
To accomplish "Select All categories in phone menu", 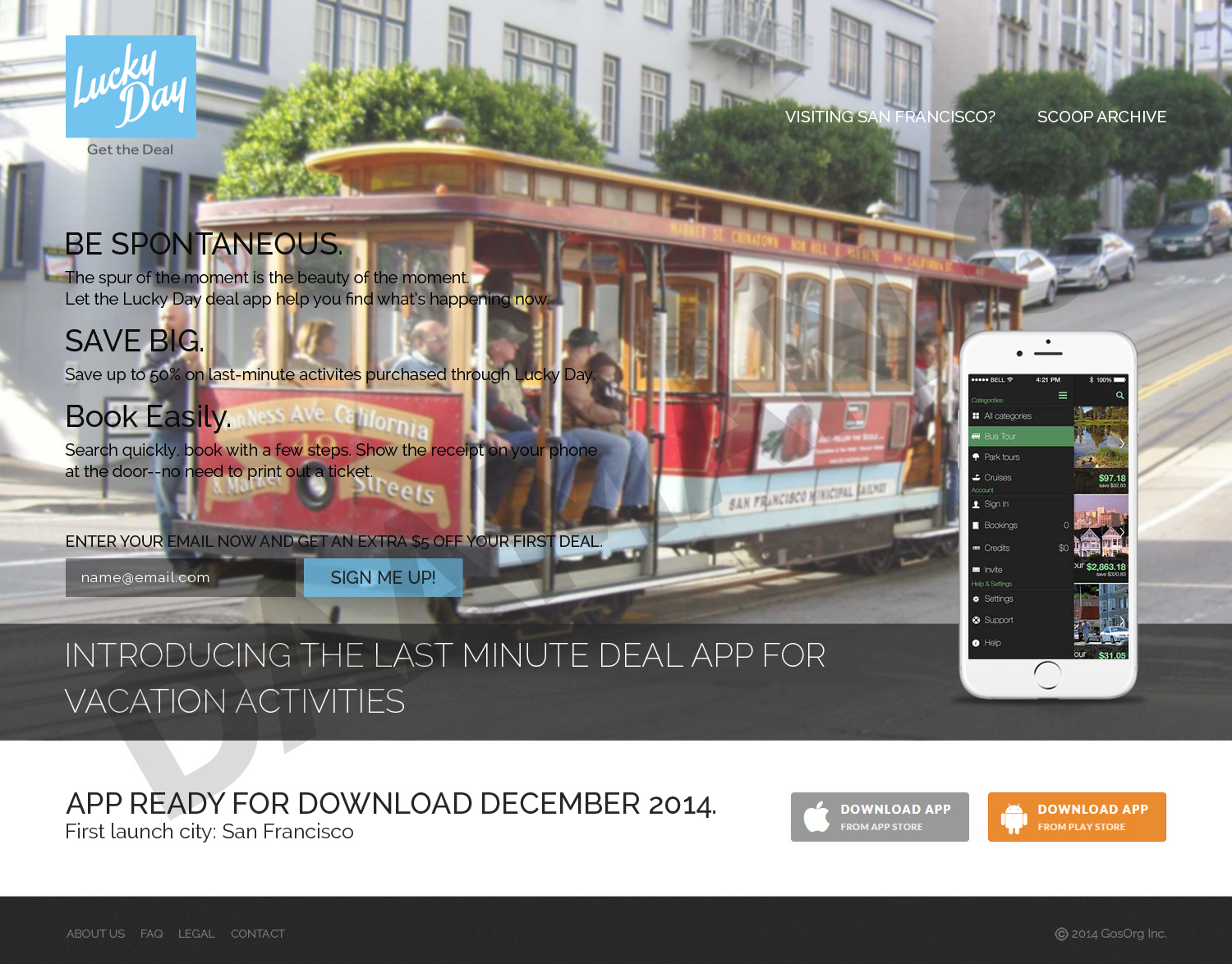I will point(1021,416).
